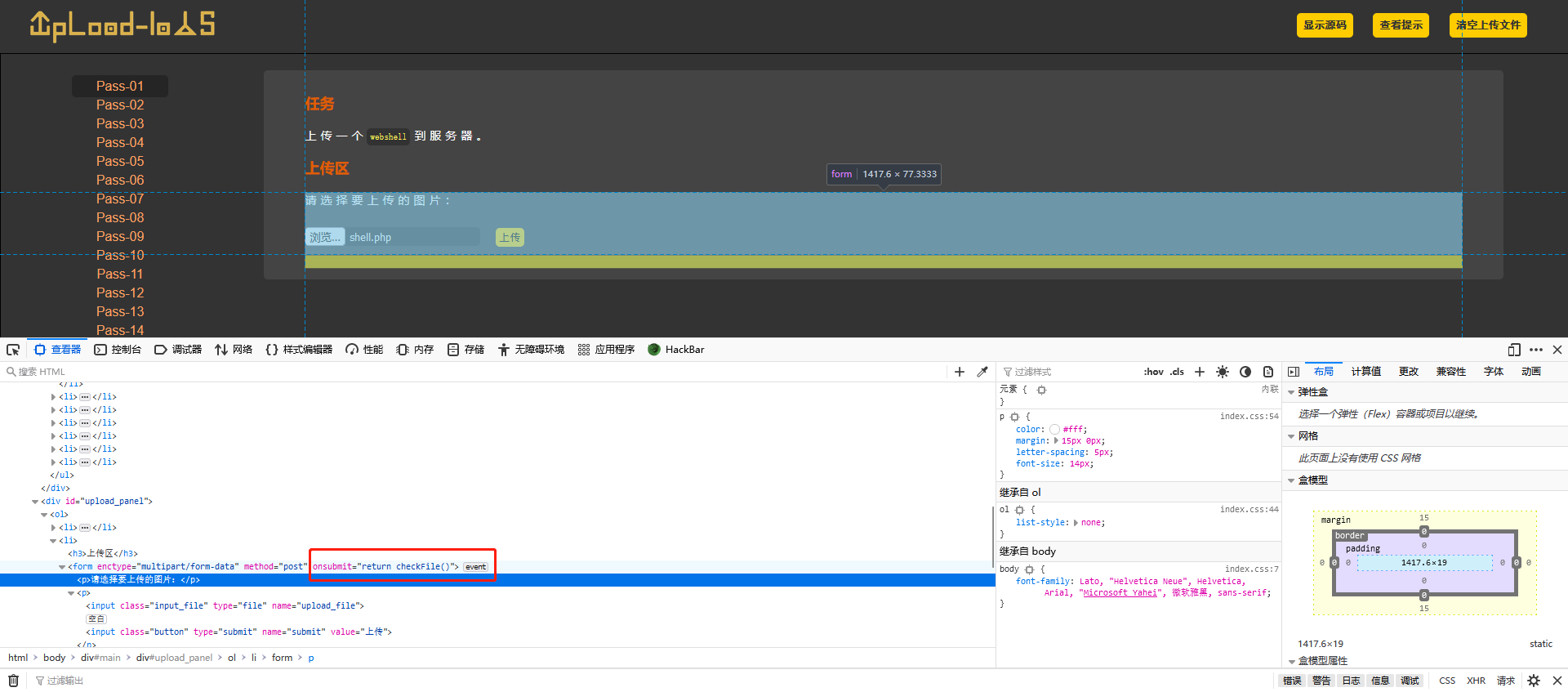
Task: Click the 显示源码 button
Action: tap(1325, 25)
